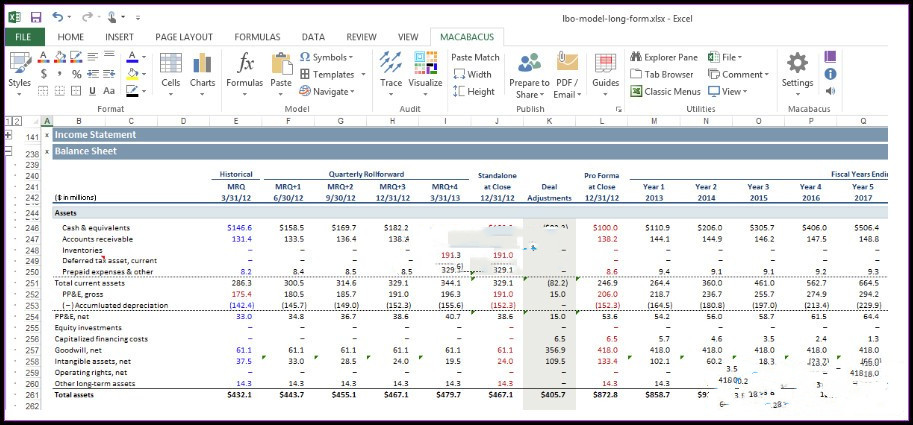The height and width of the screenshot is (425, 913).
Task: Expand the Income Statement row group
Action: (x=9, y=134)
